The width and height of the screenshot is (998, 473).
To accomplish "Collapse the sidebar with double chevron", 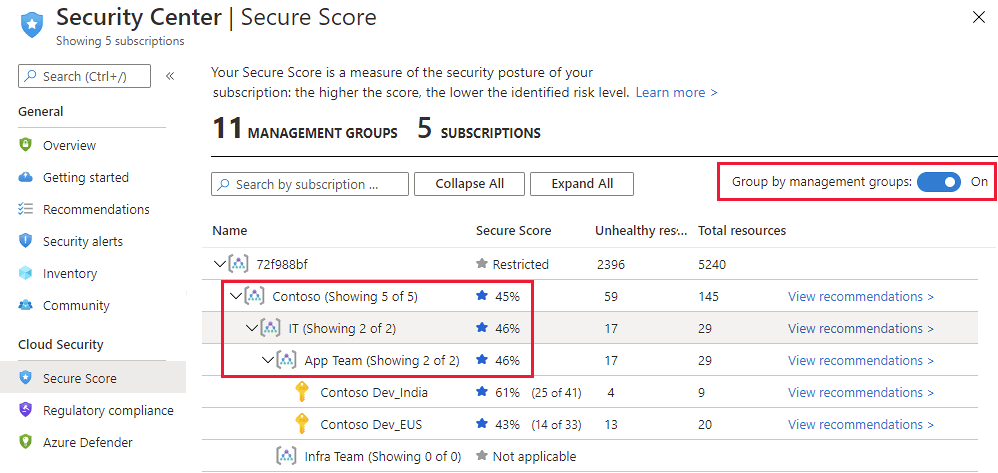I will pyautogui.click(x=170, y=76).
